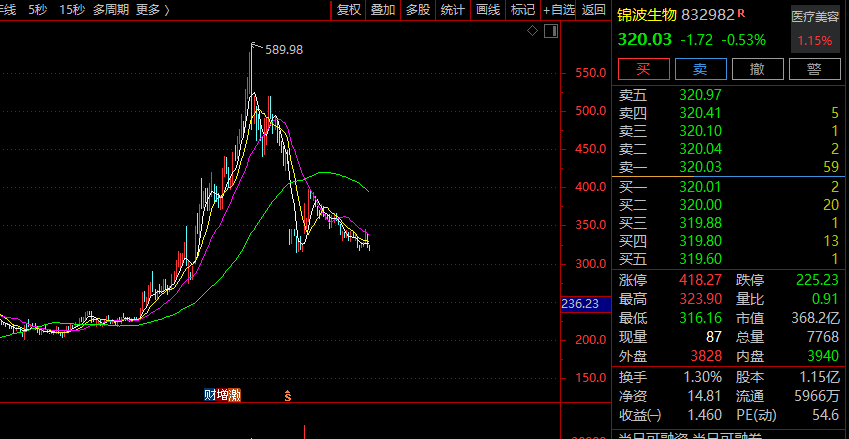849x439 pixels.
Task: Toggle 复权 price adjustment
Action: point(349,10)
